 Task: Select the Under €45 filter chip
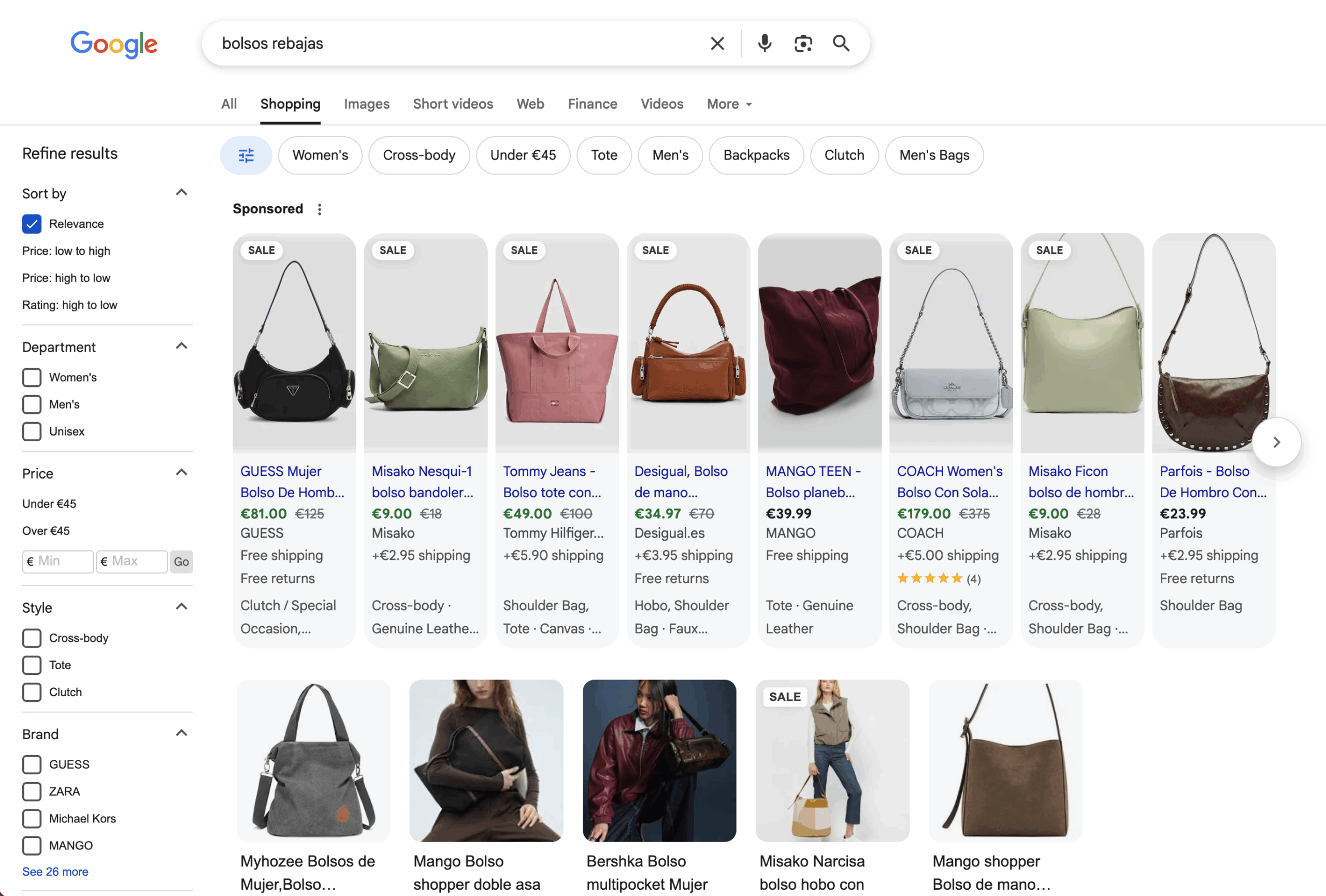pos(523,155)
